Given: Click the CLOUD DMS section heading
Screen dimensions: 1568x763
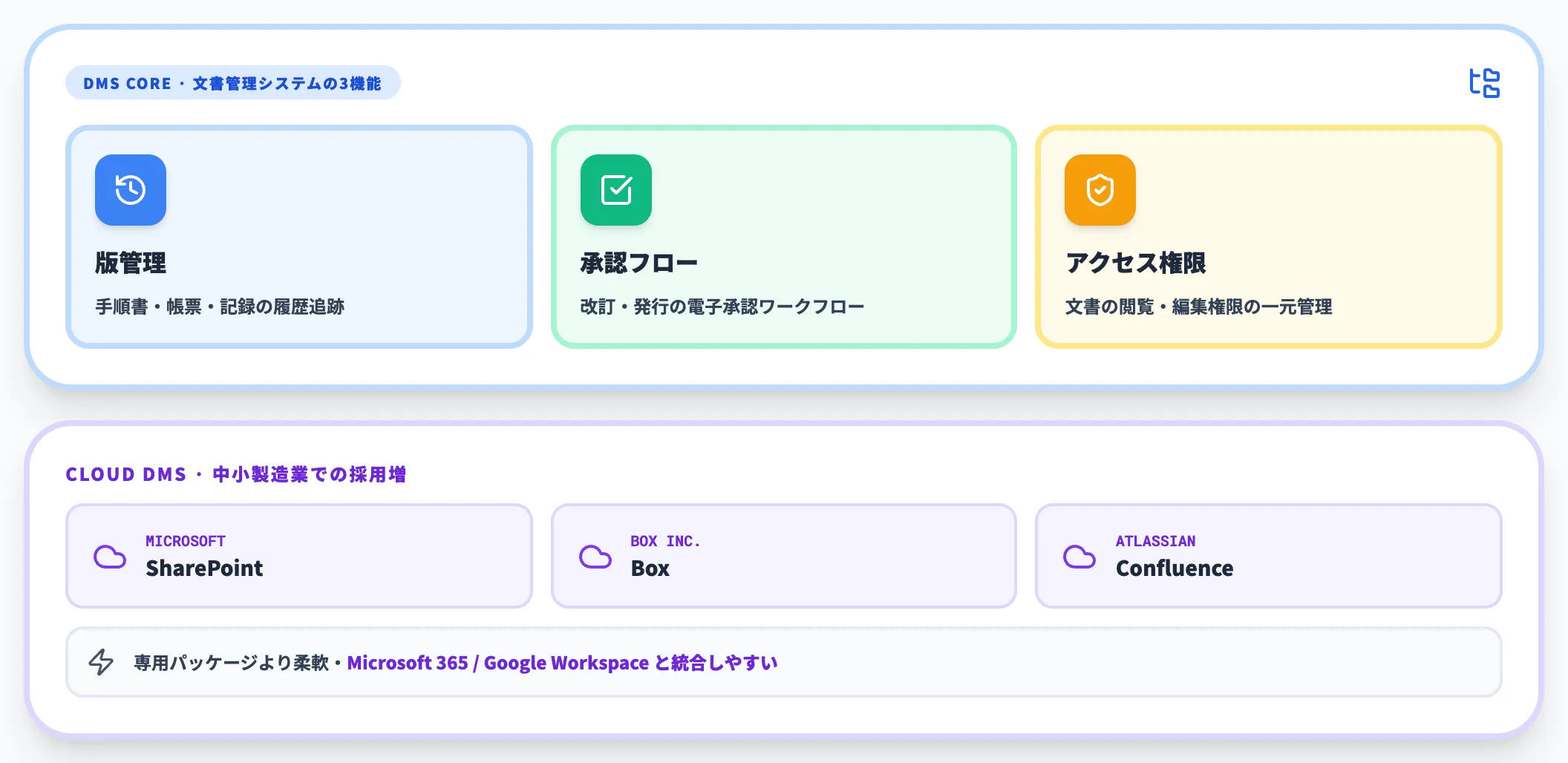Looking at the screenshot, I should [236, 474].
